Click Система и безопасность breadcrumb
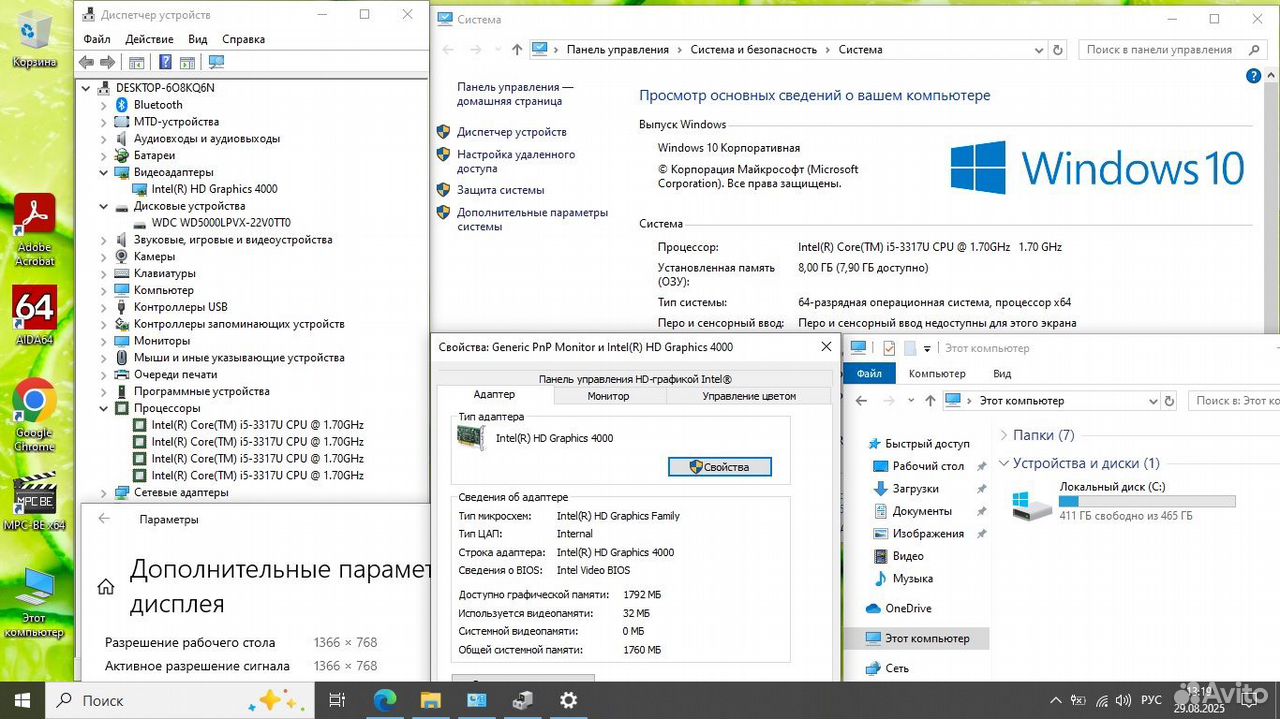This screenshot has height=719, width=1280. (753, 49)
